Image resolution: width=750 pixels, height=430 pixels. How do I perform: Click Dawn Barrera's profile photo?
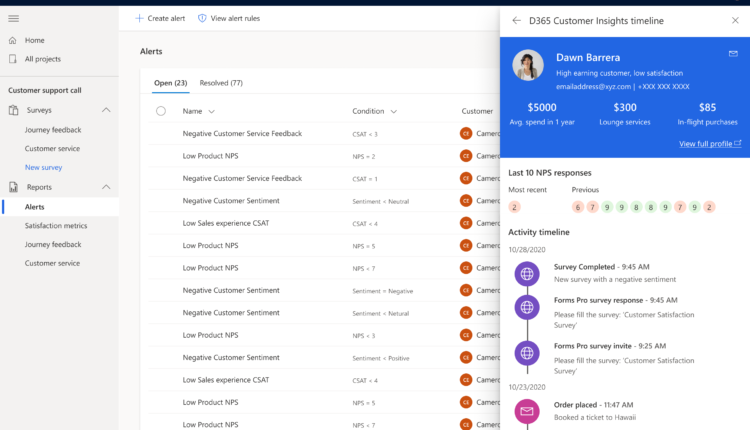pos(527,65)
